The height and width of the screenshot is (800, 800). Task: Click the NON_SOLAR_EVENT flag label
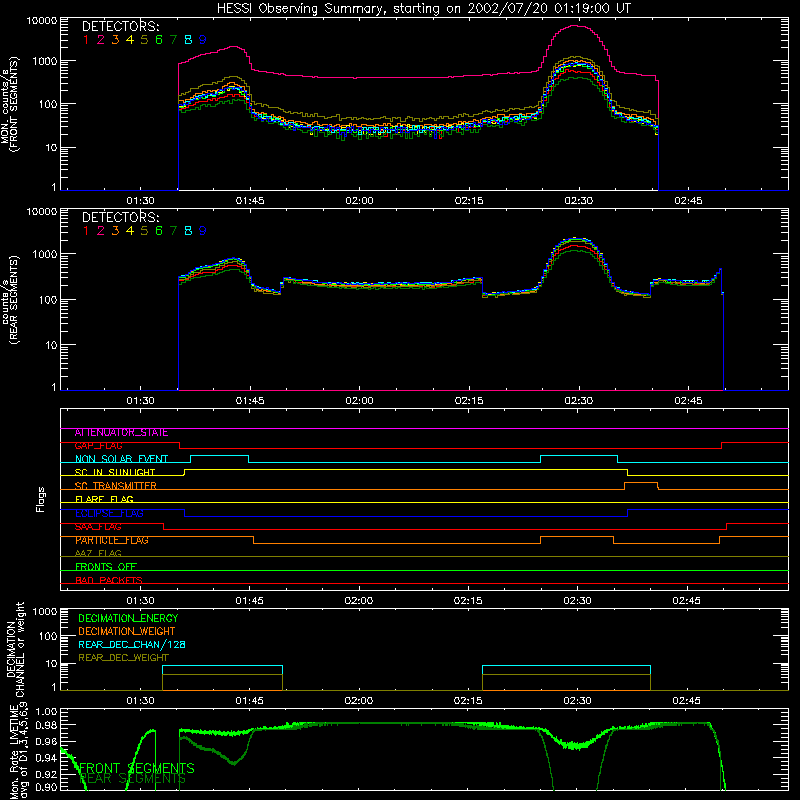tap(121, 459)
